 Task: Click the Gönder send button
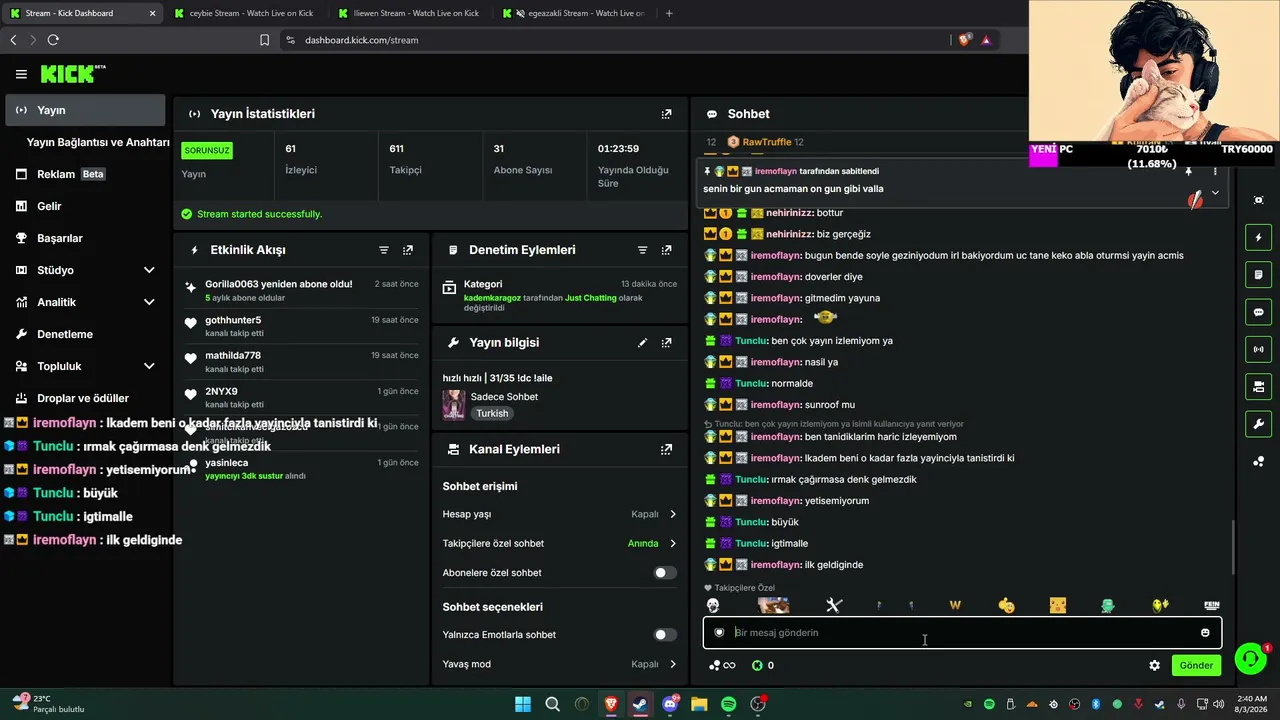(x=1196, y=665)
